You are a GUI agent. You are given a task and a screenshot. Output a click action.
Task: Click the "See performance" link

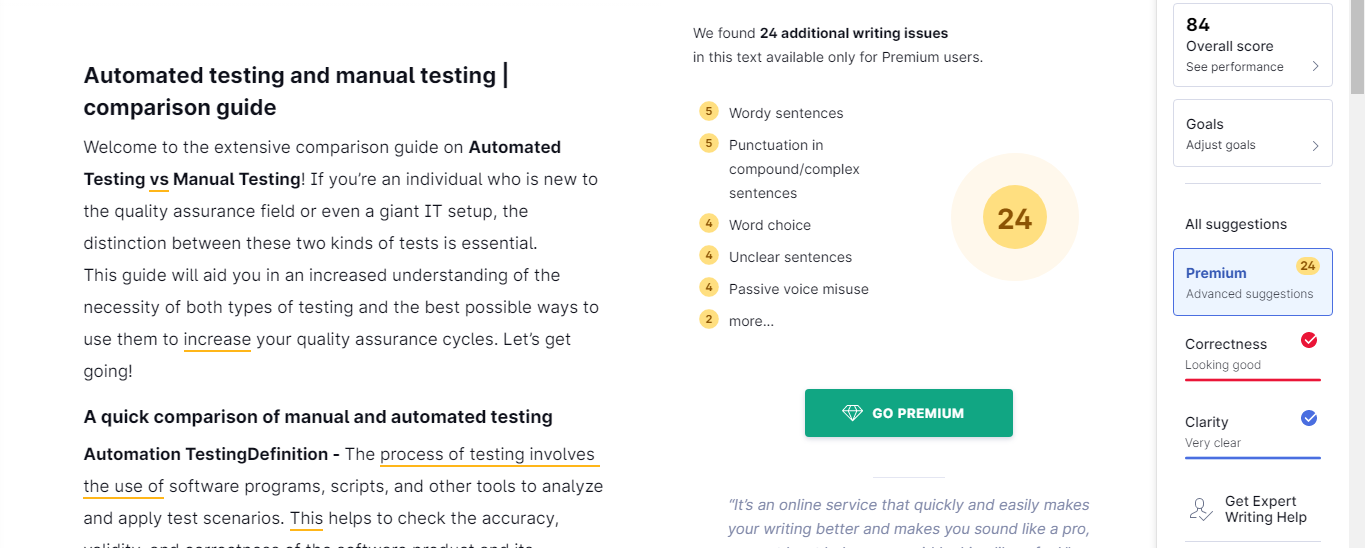(1234, 67)
